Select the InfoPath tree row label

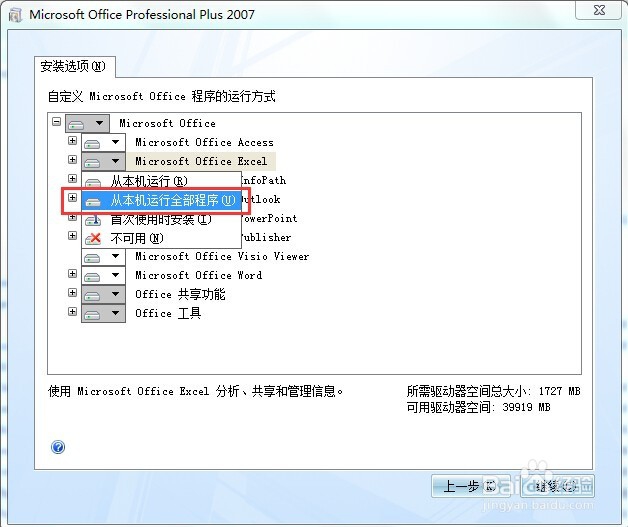pos(264,181)
